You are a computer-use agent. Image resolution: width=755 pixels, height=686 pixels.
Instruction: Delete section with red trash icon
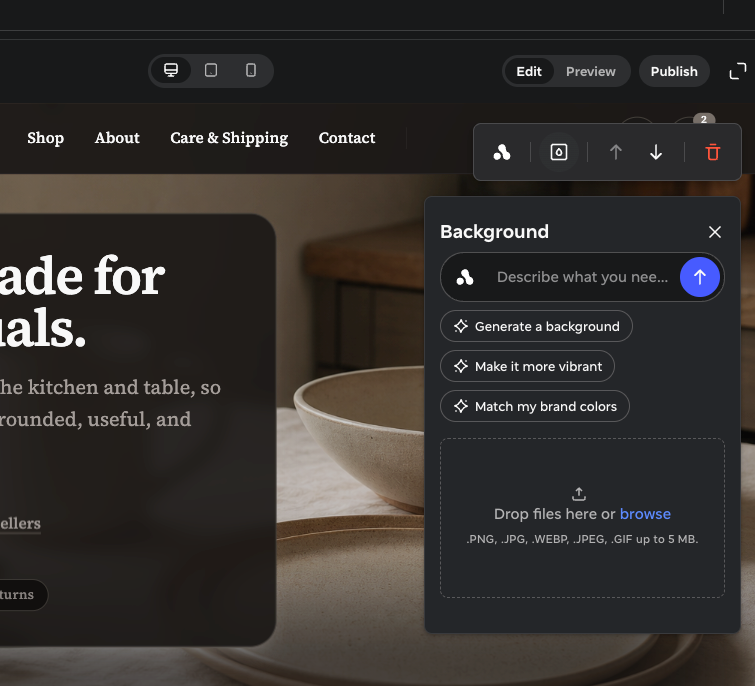click(x=713, y=152)
